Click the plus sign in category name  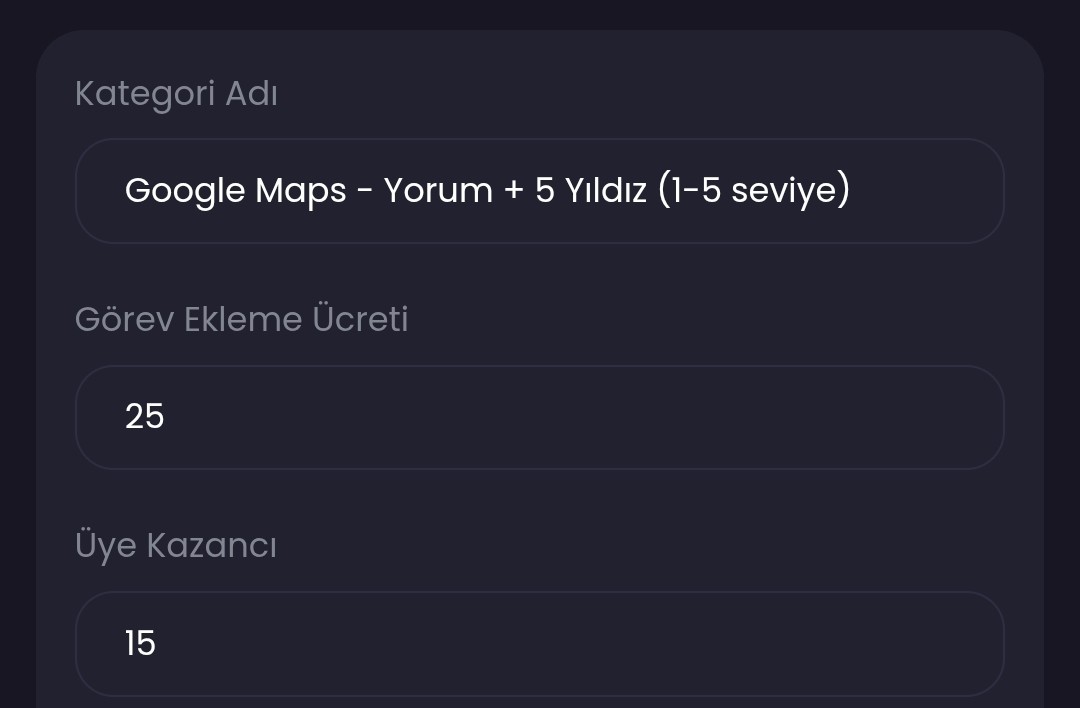pos(514,192)
